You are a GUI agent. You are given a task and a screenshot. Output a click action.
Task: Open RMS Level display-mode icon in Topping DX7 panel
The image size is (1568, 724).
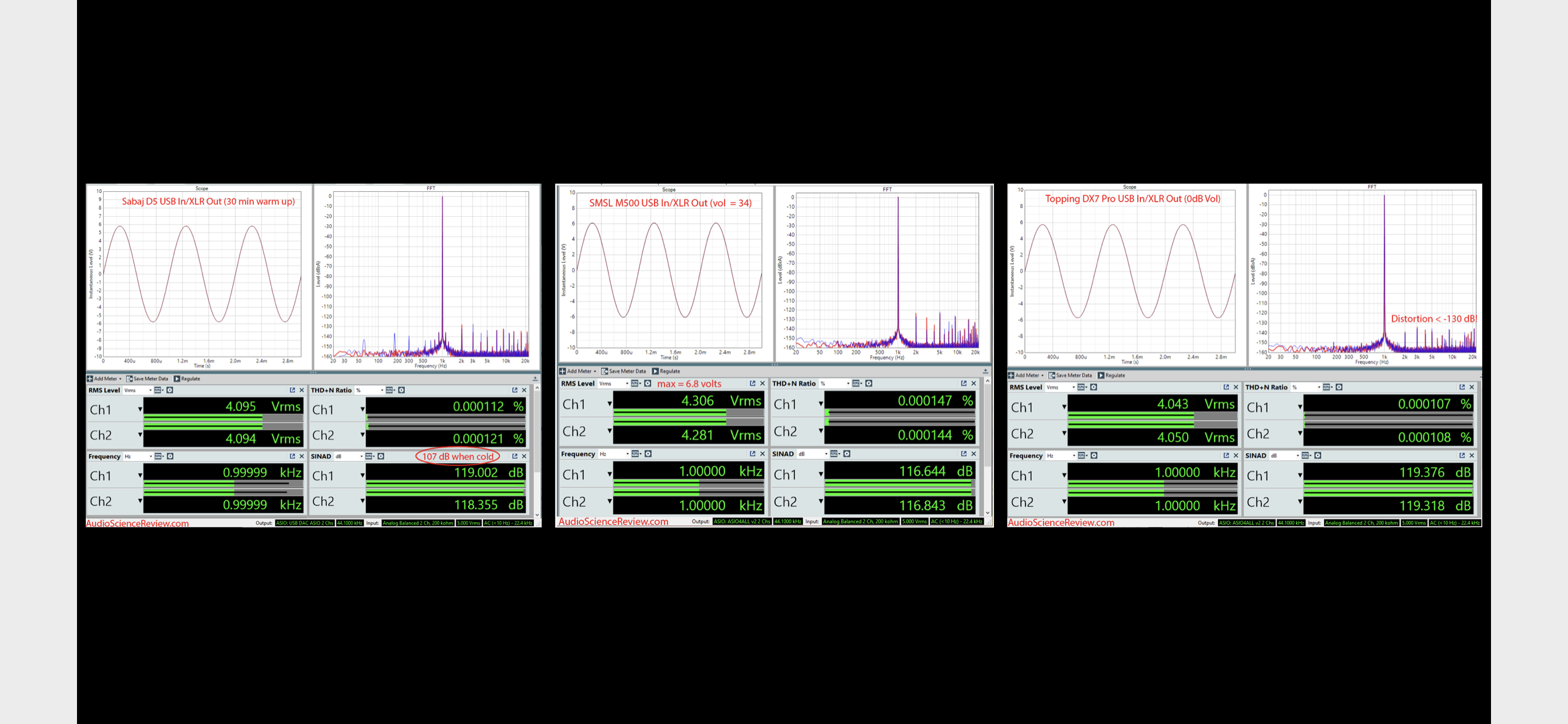1081,387
